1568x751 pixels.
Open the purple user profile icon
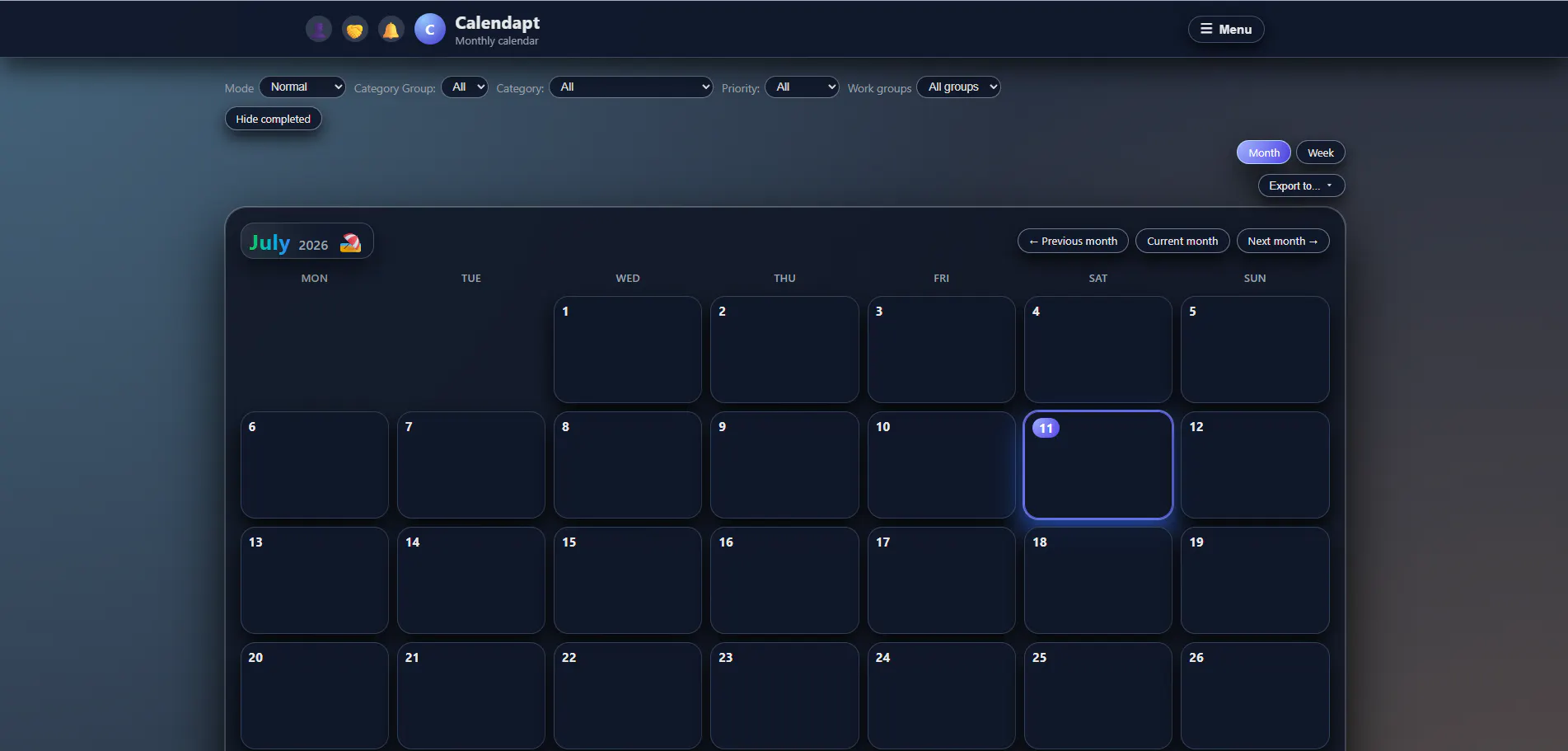pos(319,30)
